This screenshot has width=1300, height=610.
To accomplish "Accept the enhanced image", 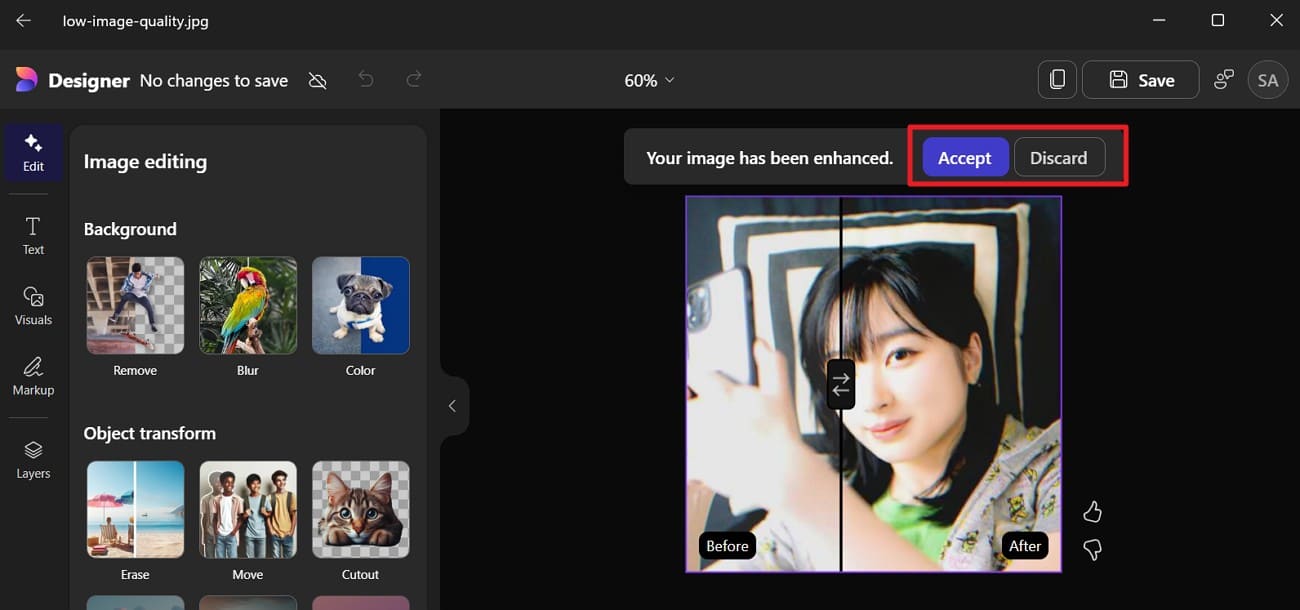I will click(x=964, y=157).
